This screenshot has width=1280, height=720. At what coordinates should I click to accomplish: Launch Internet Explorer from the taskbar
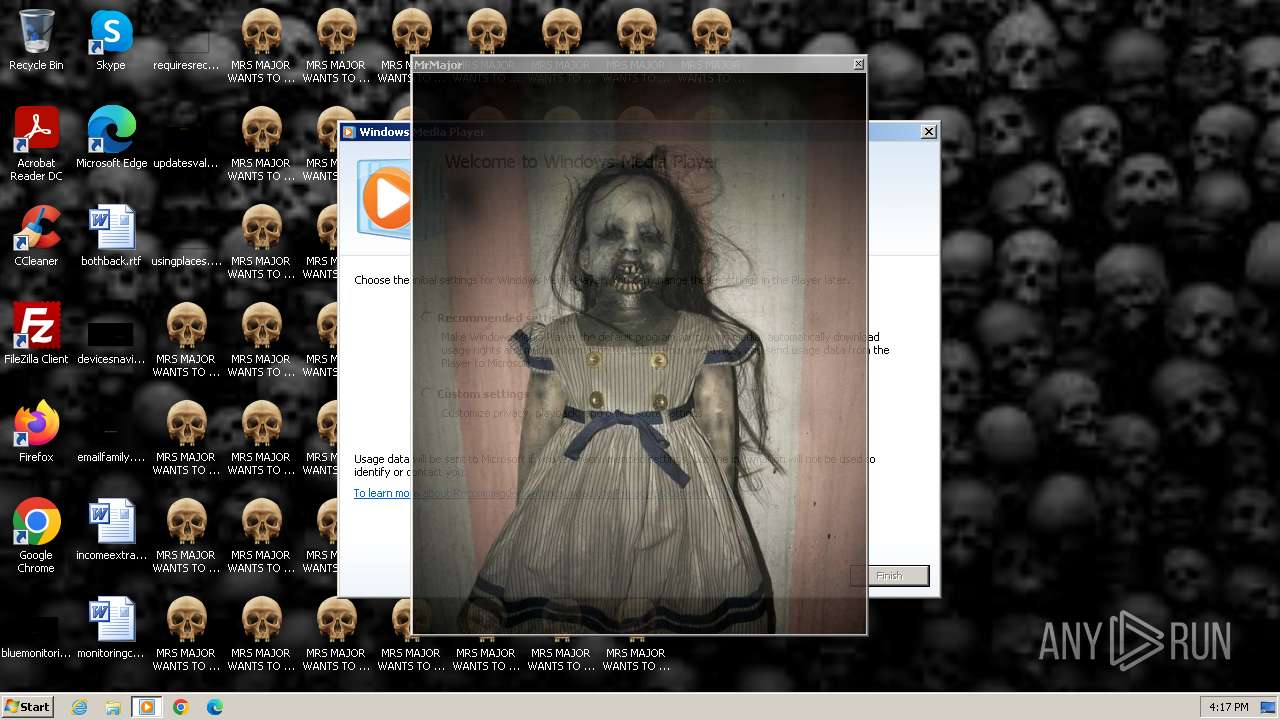[x=80, y=707]
